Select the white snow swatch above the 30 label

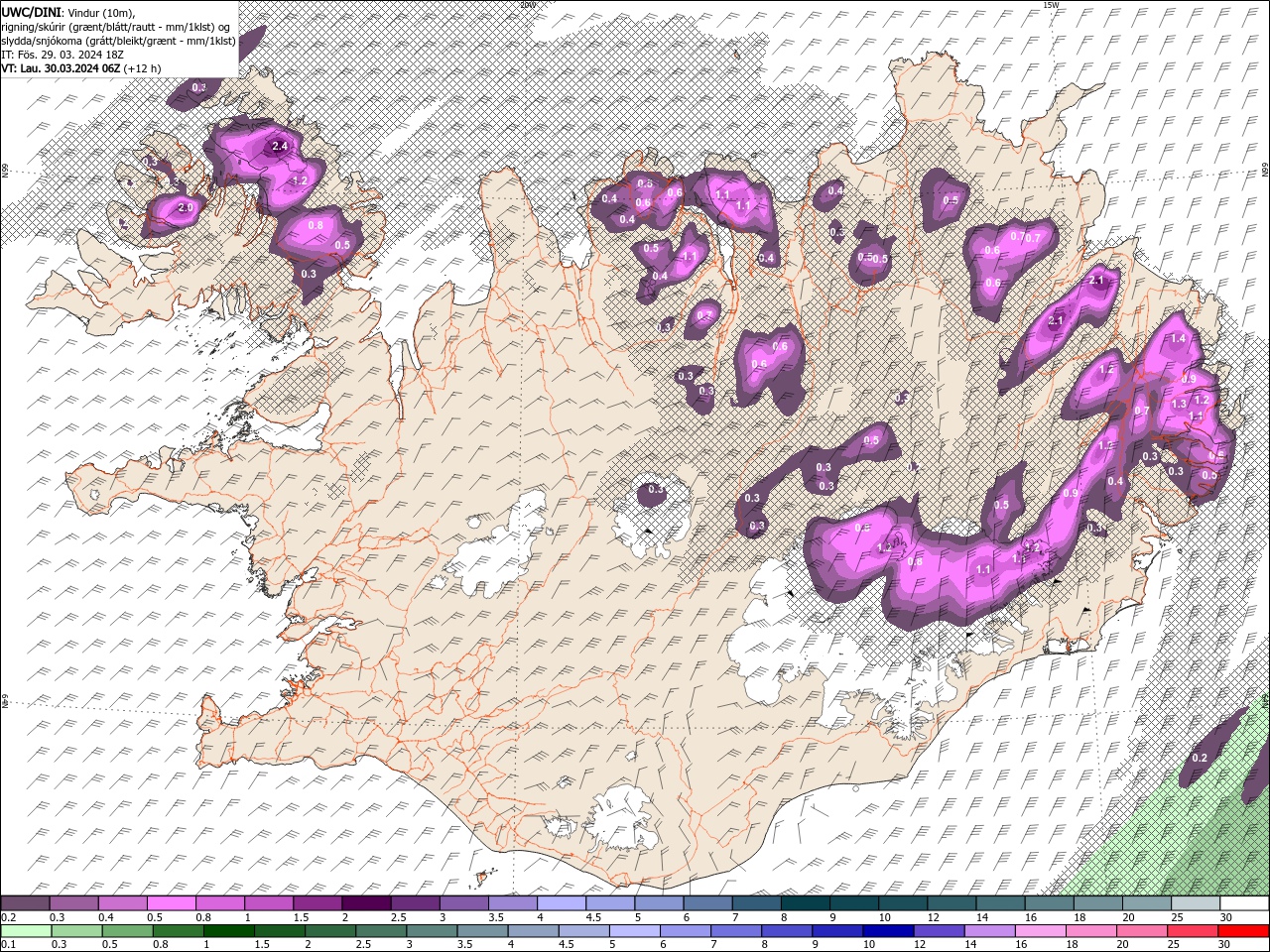pos(1244,903)
